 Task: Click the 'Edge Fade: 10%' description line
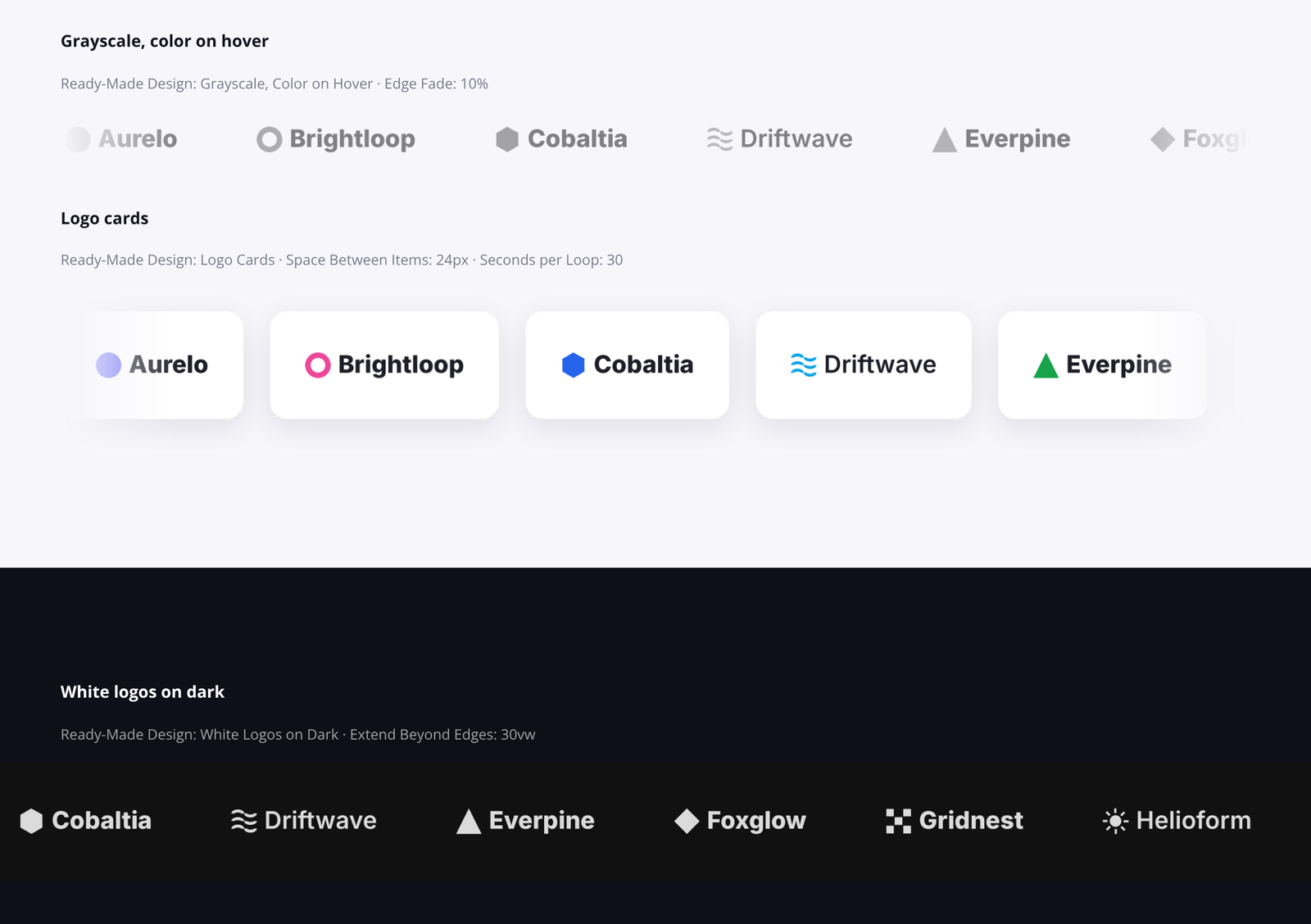(274, 84)
